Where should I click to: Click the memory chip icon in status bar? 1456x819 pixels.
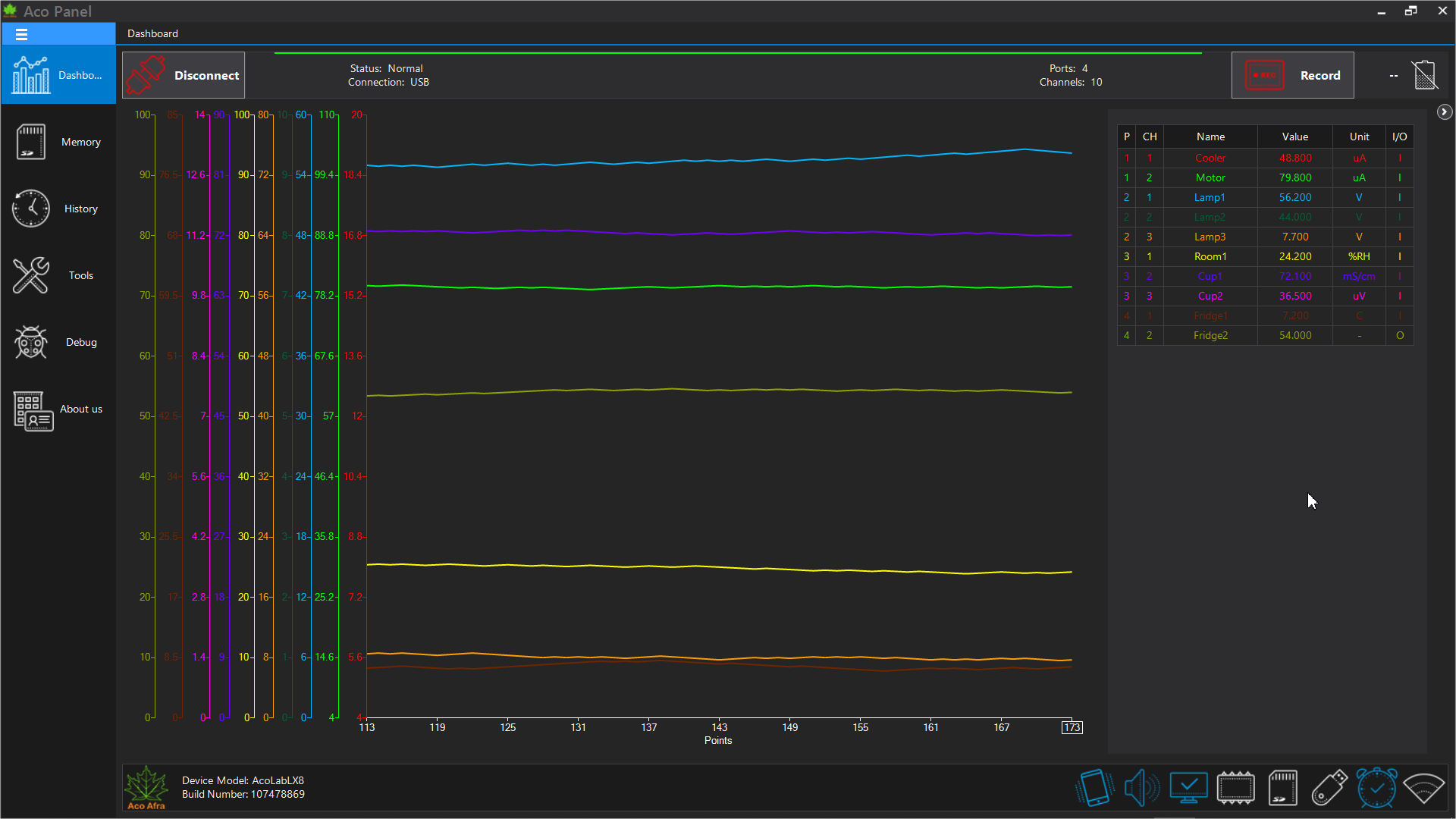[x=1235, y=788]
